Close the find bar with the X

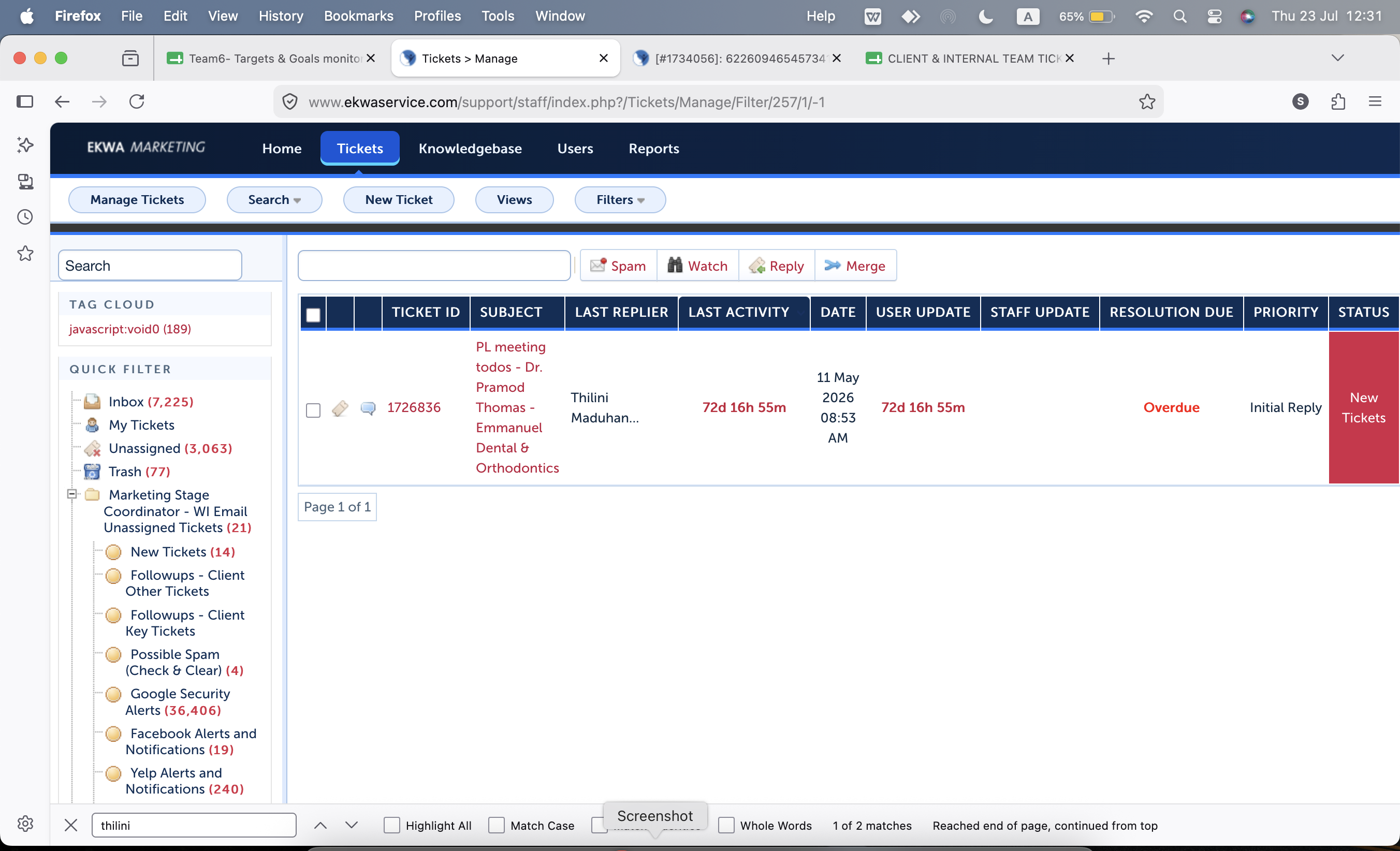tap(71, 825)
